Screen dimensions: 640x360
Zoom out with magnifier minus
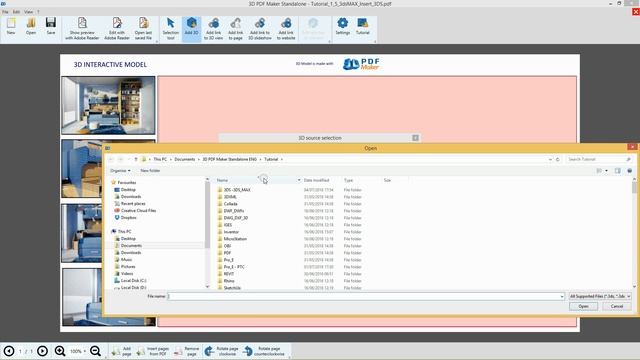pyautogui.click(x=95, y=351)
